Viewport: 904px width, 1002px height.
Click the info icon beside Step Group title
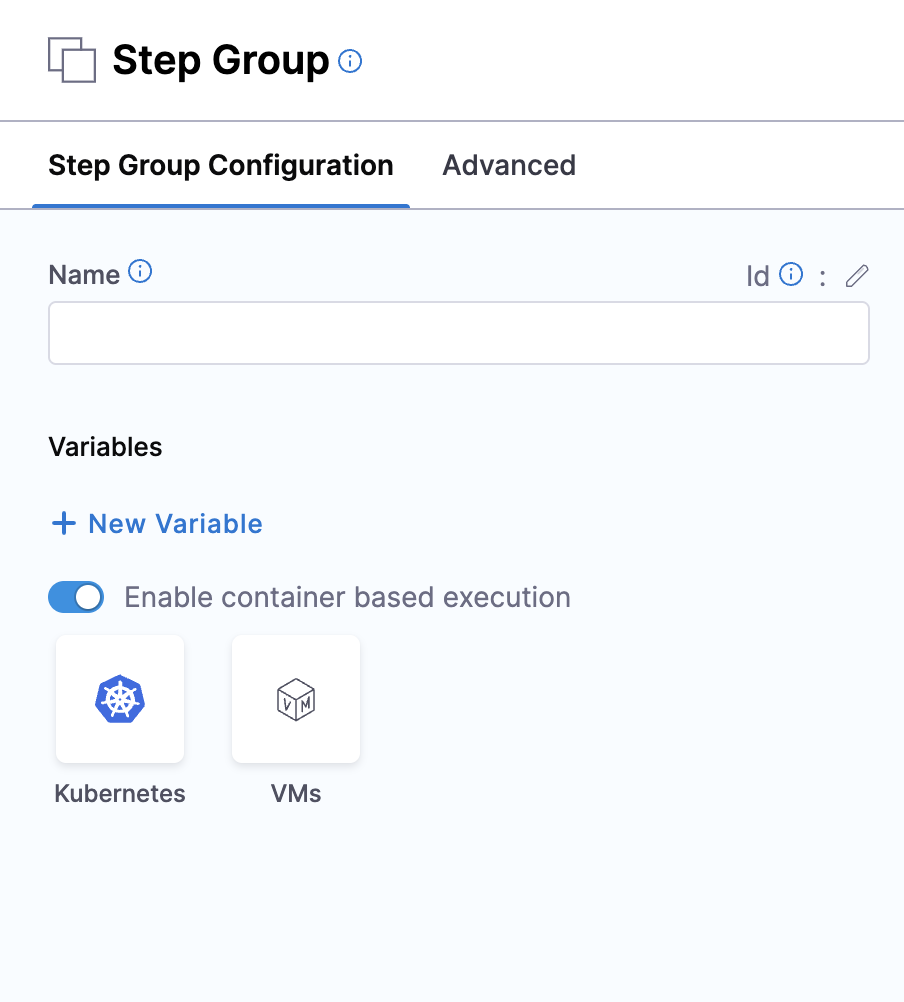(x=350, y=61)
